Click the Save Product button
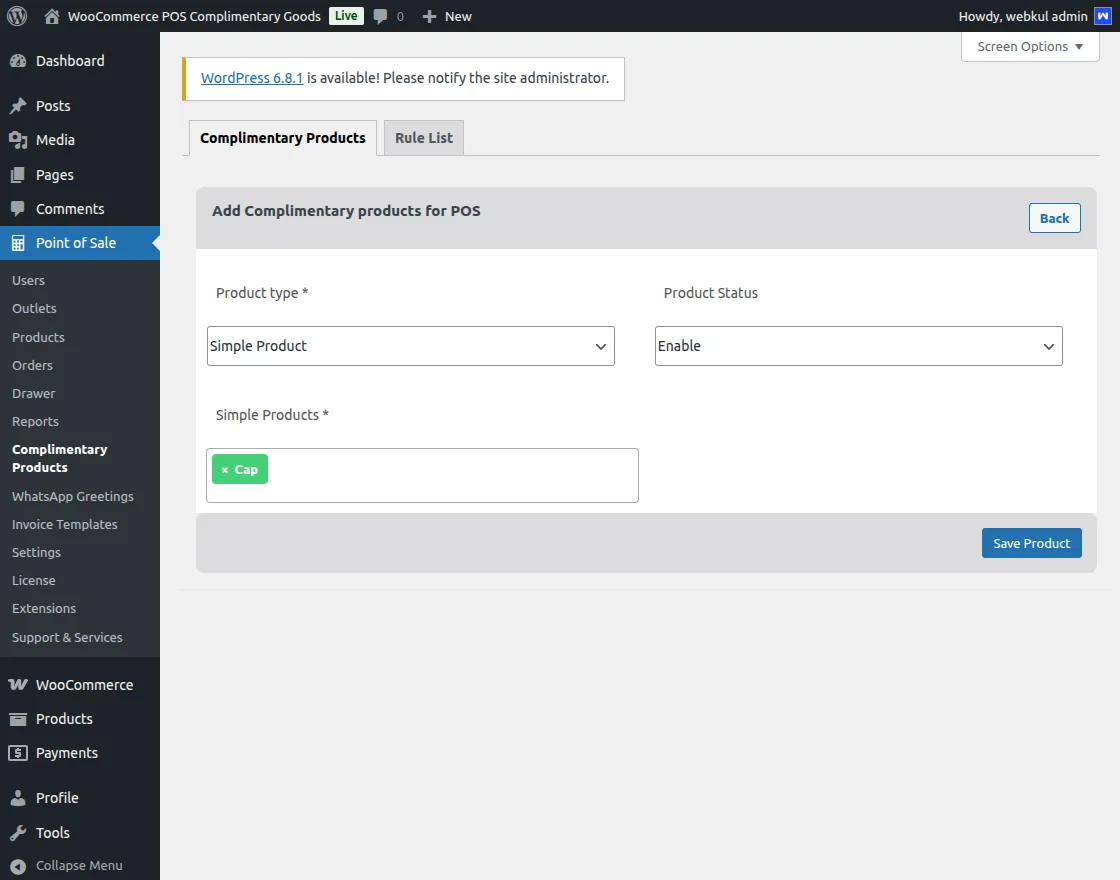 coord(1031,543)
